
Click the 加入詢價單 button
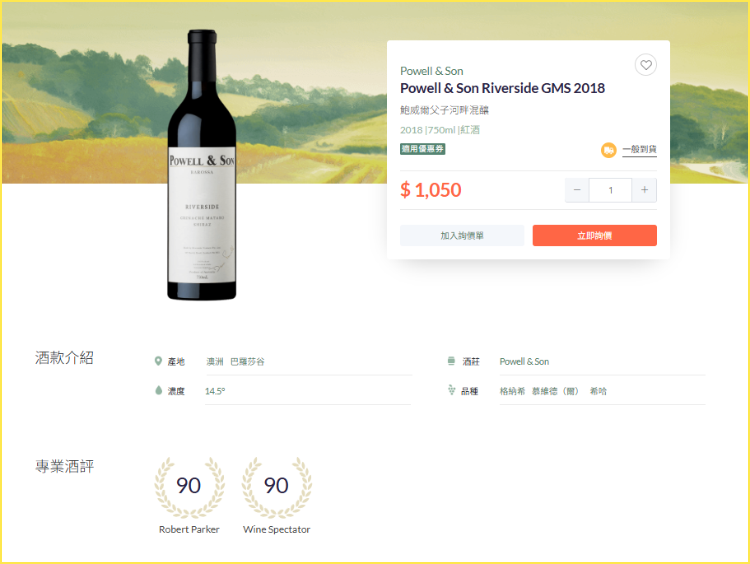point(462,236)
